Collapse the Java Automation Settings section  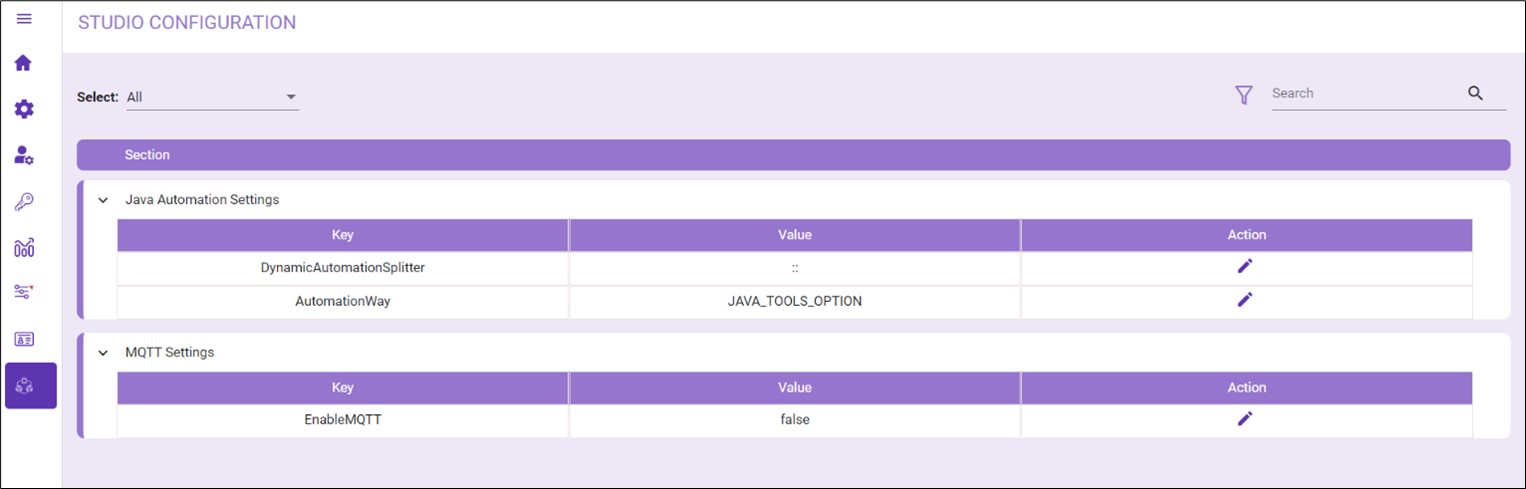point(102,200)
